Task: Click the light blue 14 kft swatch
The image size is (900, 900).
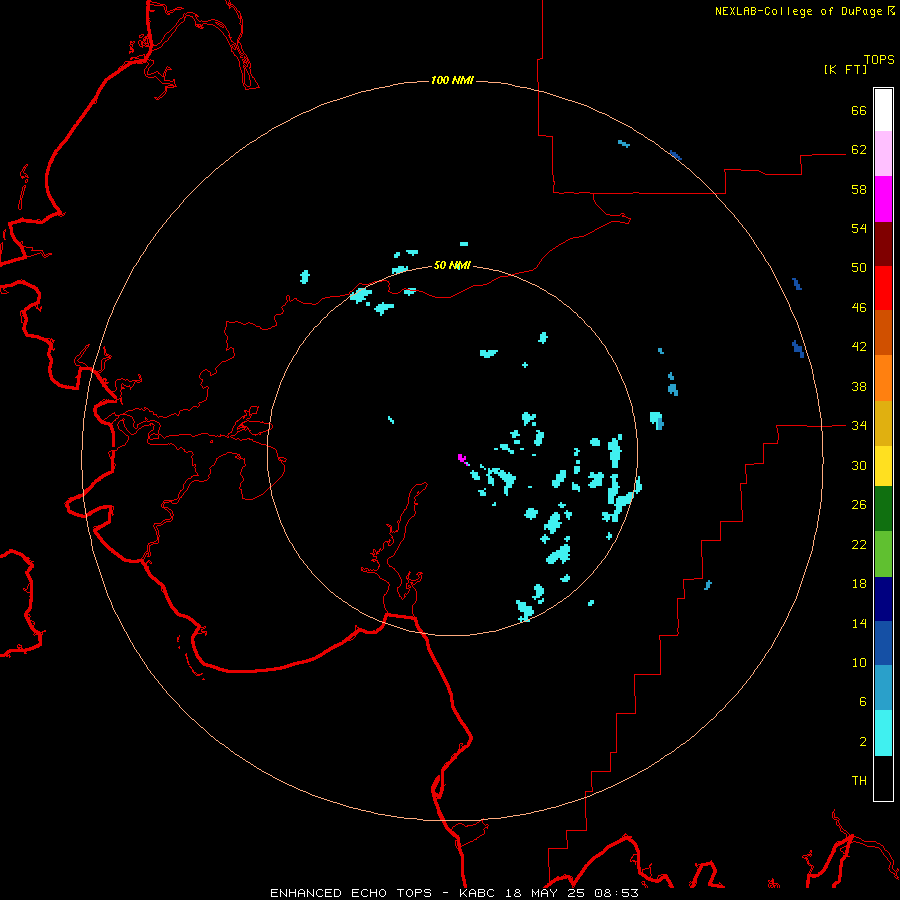Action: (883, 688)
